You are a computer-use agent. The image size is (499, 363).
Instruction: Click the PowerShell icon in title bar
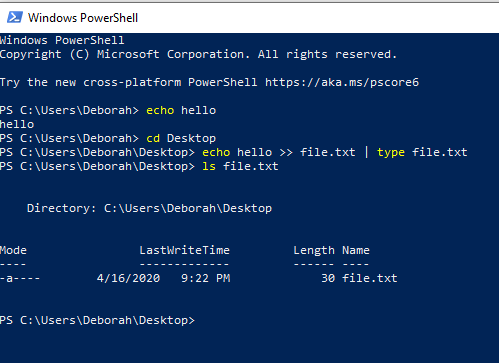point(15,17)
